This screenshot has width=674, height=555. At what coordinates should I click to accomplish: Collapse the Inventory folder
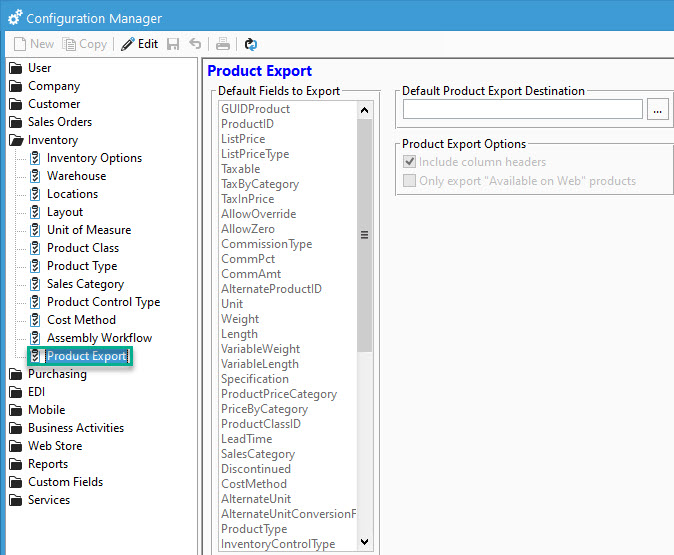[52, 140]
